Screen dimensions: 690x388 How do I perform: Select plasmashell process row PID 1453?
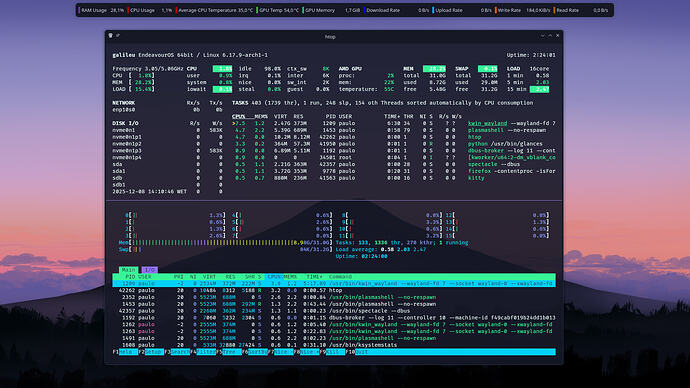click(334, 304)
